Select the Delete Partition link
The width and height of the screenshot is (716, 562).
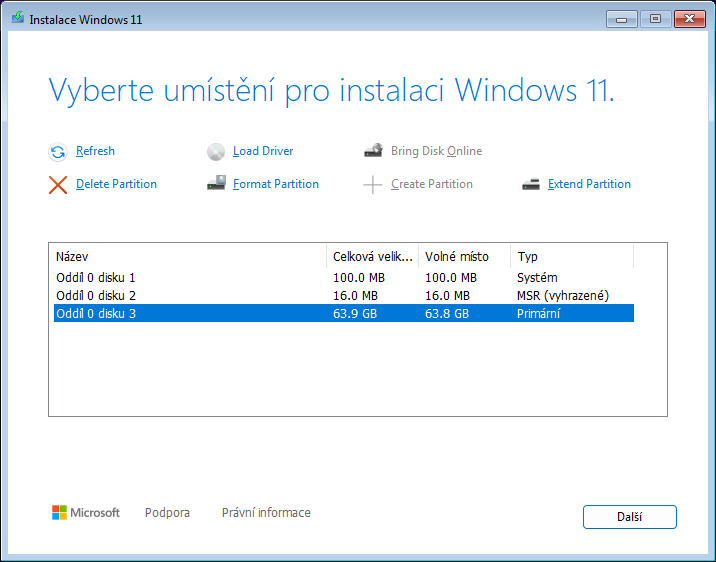[116, 184]
